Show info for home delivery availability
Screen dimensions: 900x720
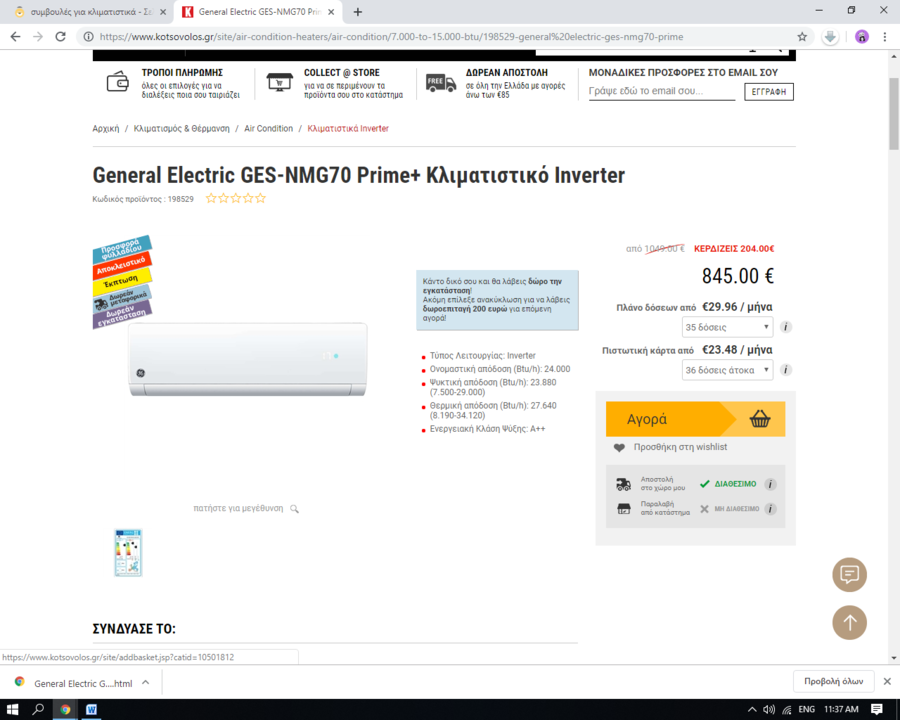coord(771,485)
